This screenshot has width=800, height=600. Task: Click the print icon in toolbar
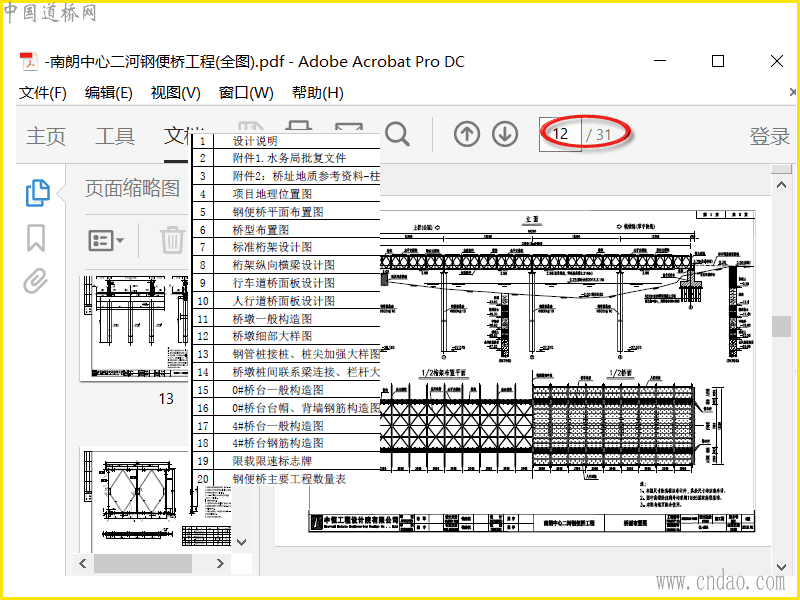pyautogui.click(x=298, y=128)
